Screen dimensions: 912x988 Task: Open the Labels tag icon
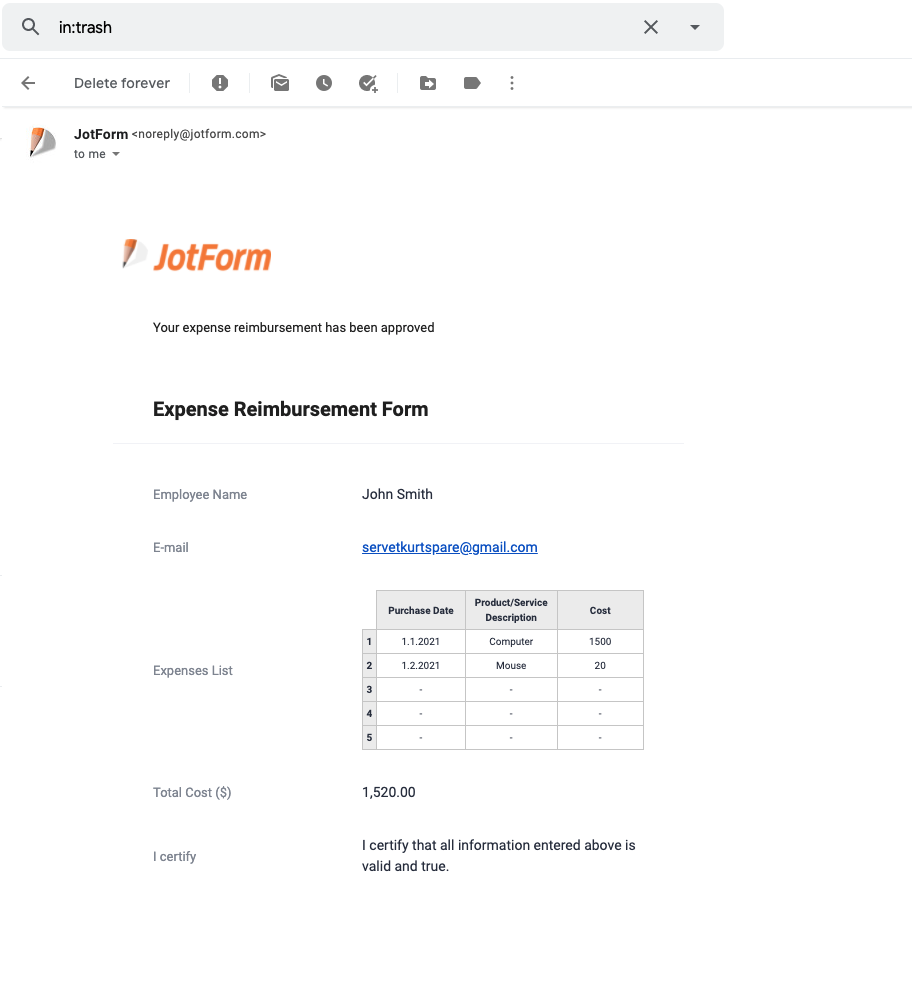[472, 83]
